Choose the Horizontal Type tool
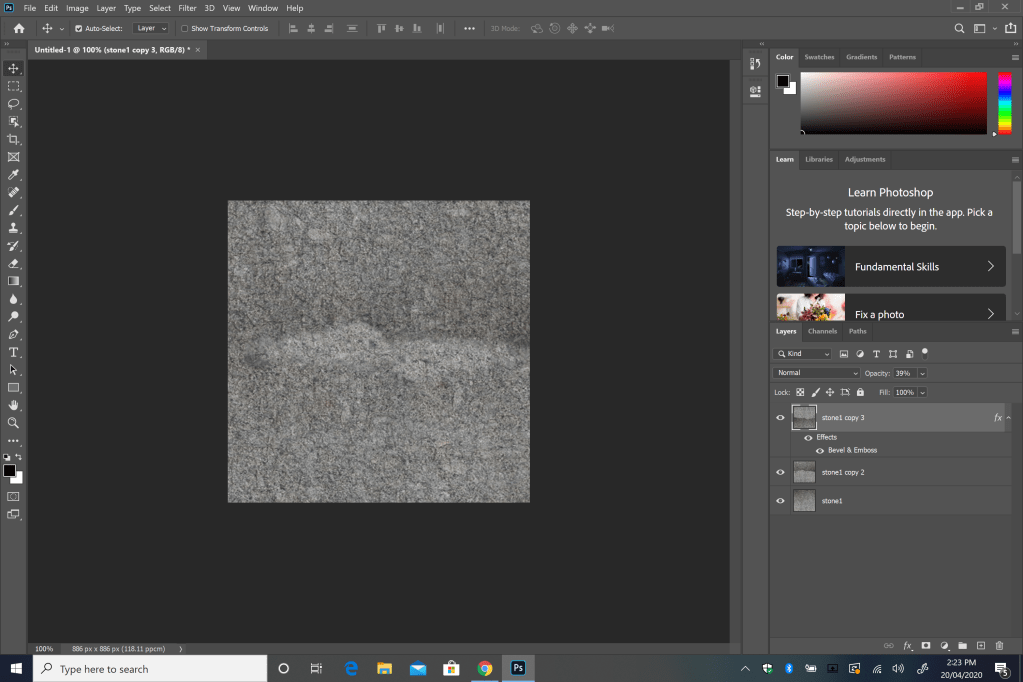The height and width of the screenshot is (682, 1023). (x=14, y=352)
